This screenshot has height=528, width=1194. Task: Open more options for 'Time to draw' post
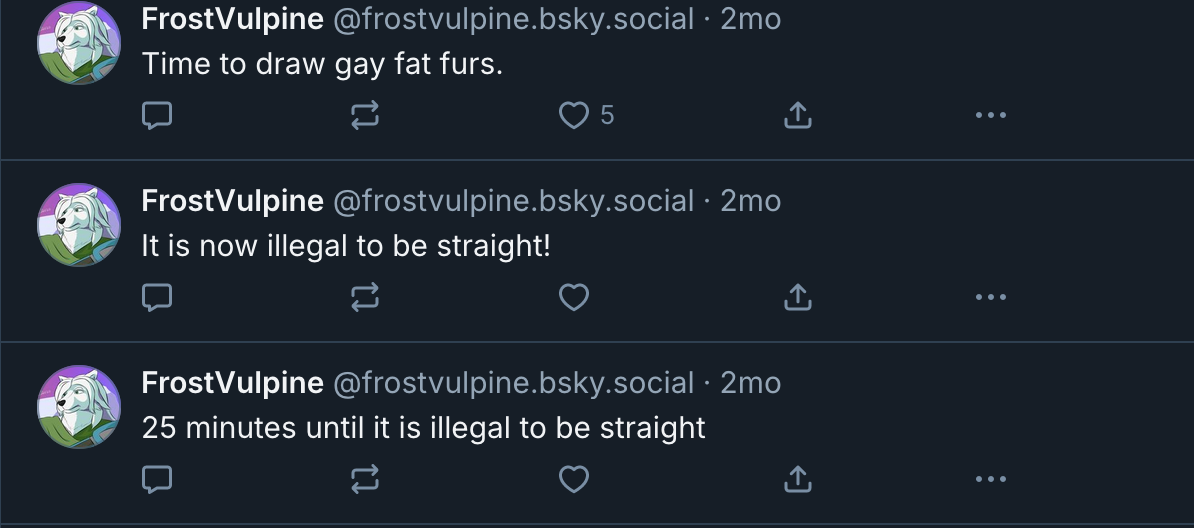pyautogui.click(x=991, y=115)
